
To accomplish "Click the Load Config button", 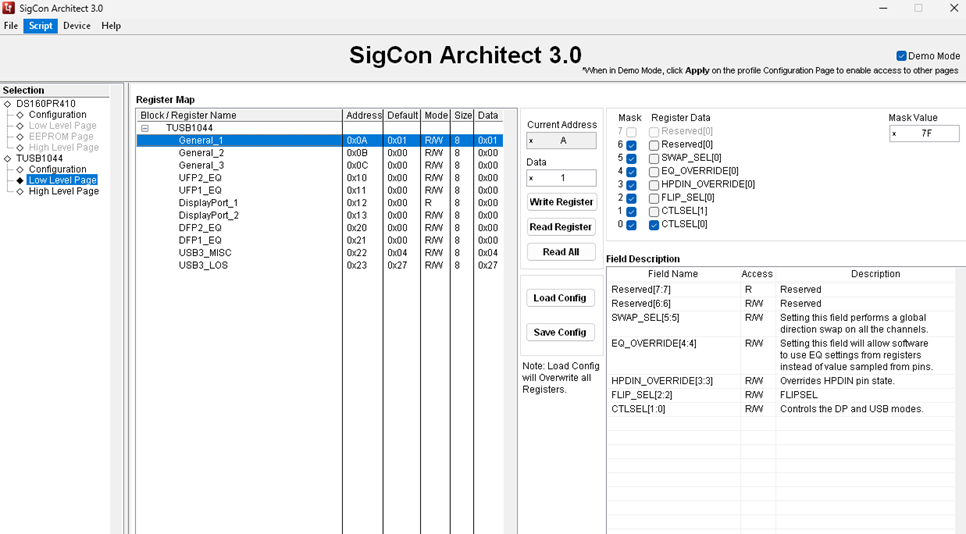I will (x=560, y=298).
